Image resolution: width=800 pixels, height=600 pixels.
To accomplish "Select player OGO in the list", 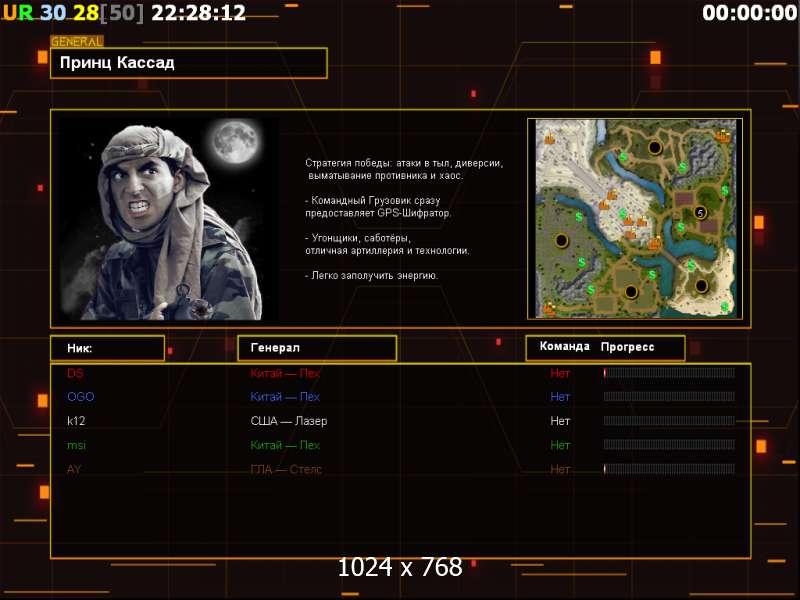I will [x=81, y=396].
